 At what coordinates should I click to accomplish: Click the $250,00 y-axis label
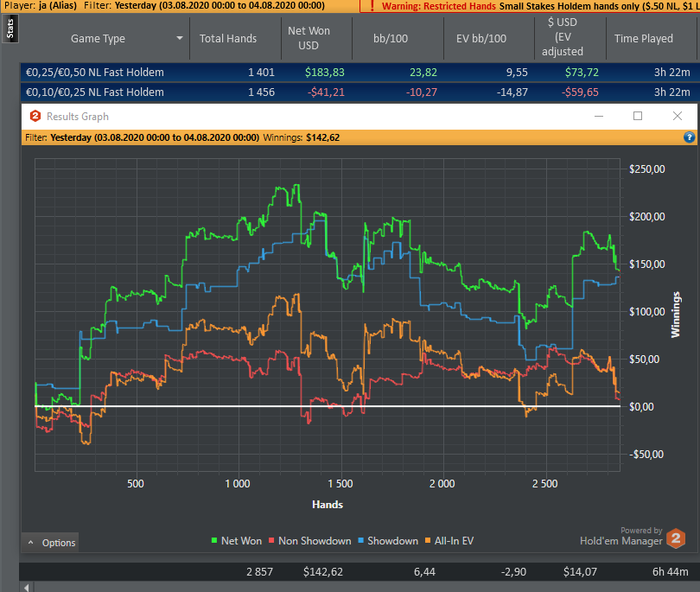pos(647,169)
